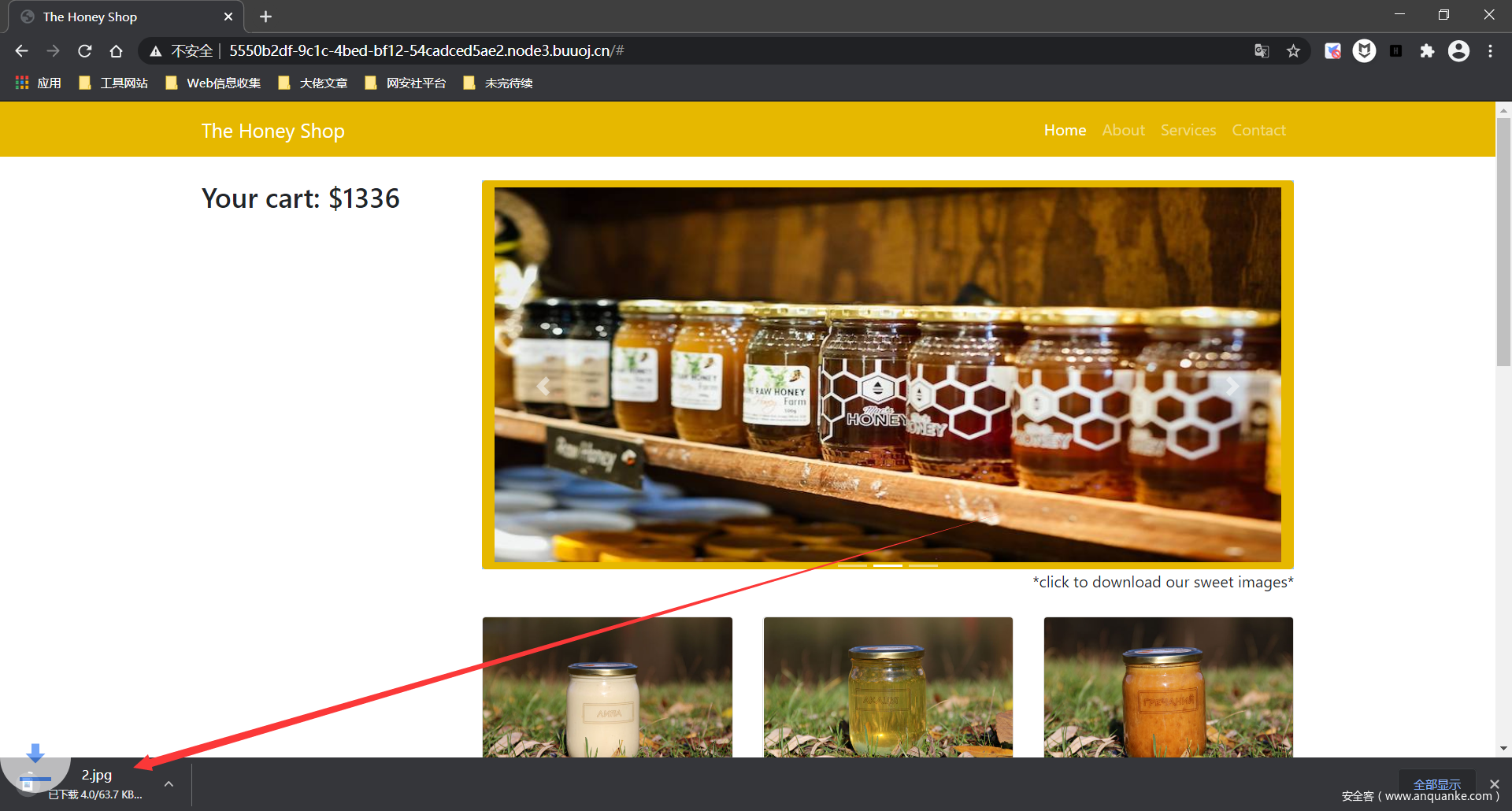1512x811 pixels.
Task: Click the Contact link in navbar
Action: pos(1258,131)
